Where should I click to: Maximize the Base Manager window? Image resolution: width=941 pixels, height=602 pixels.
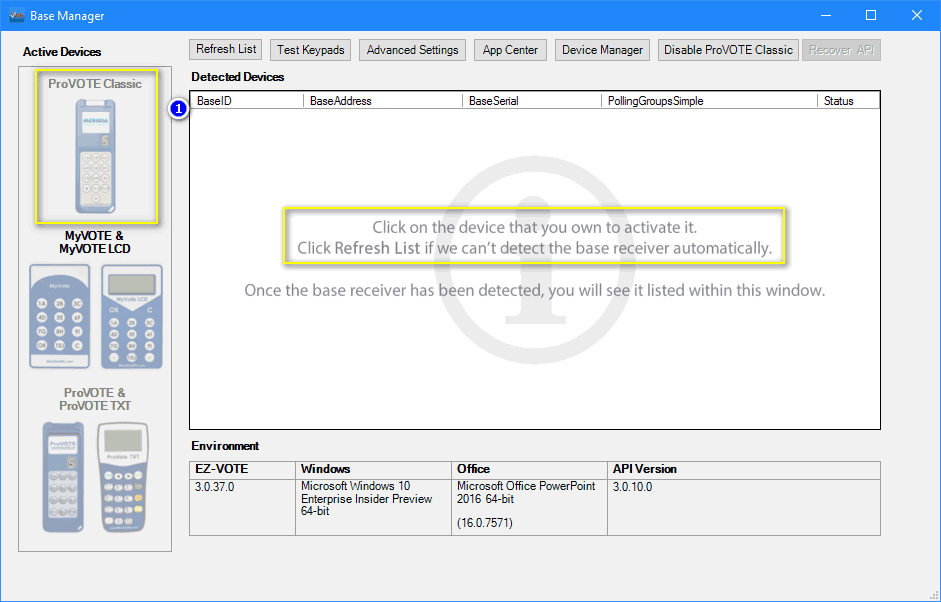point(871,16)
